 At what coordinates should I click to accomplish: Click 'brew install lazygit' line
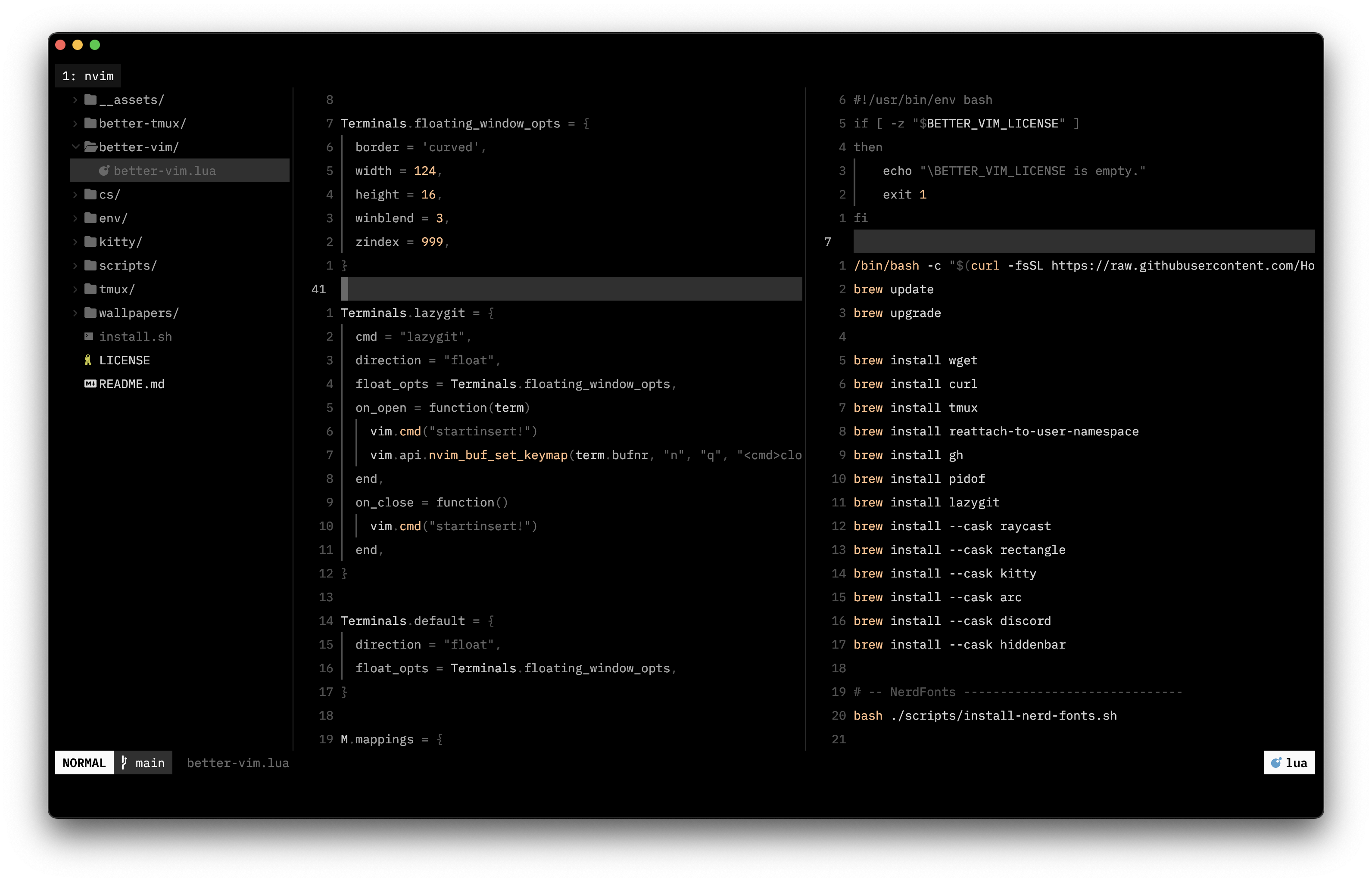(x=926, y=502)
